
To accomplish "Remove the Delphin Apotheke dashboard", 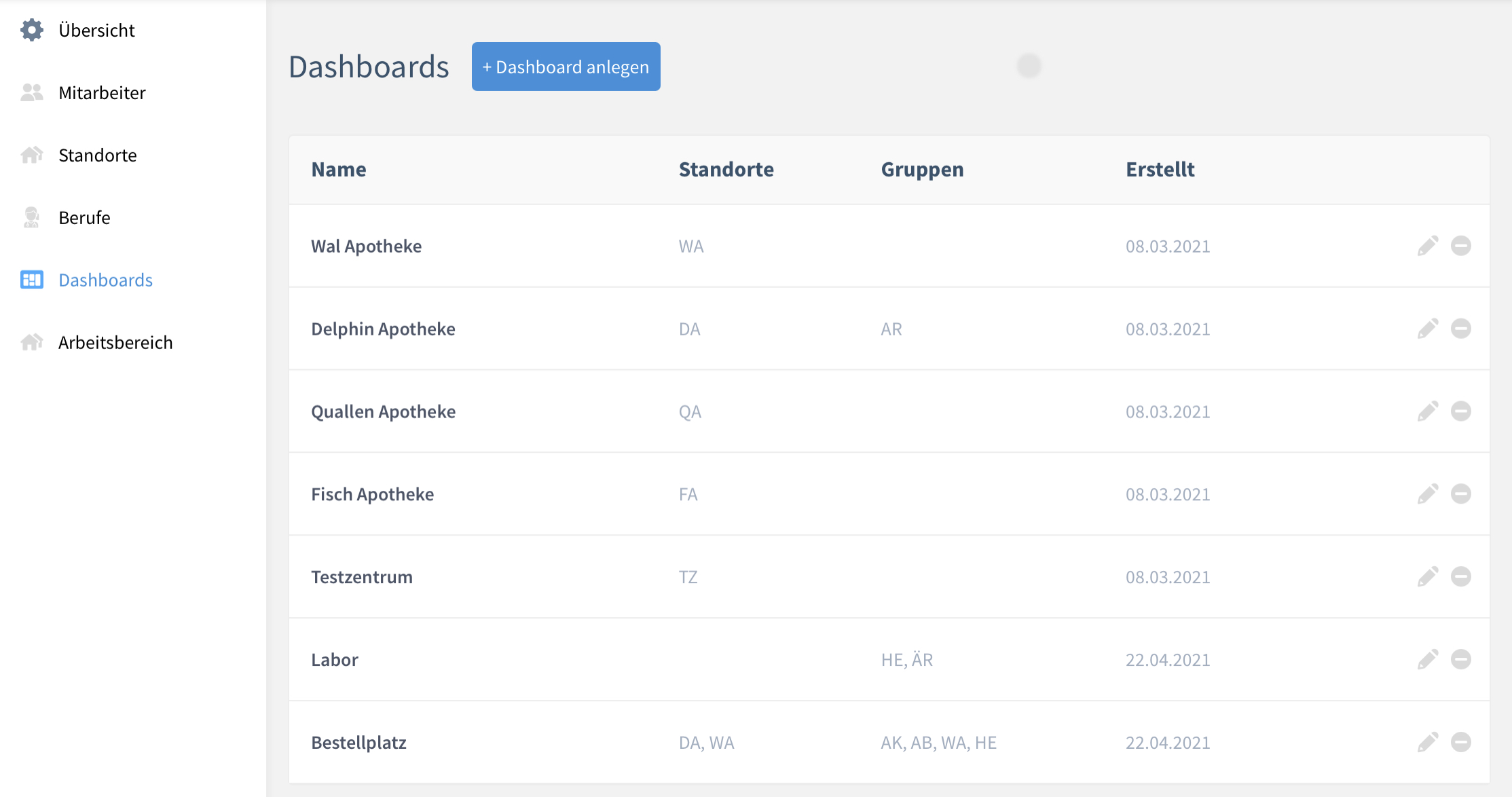I will click(1461, 329).
